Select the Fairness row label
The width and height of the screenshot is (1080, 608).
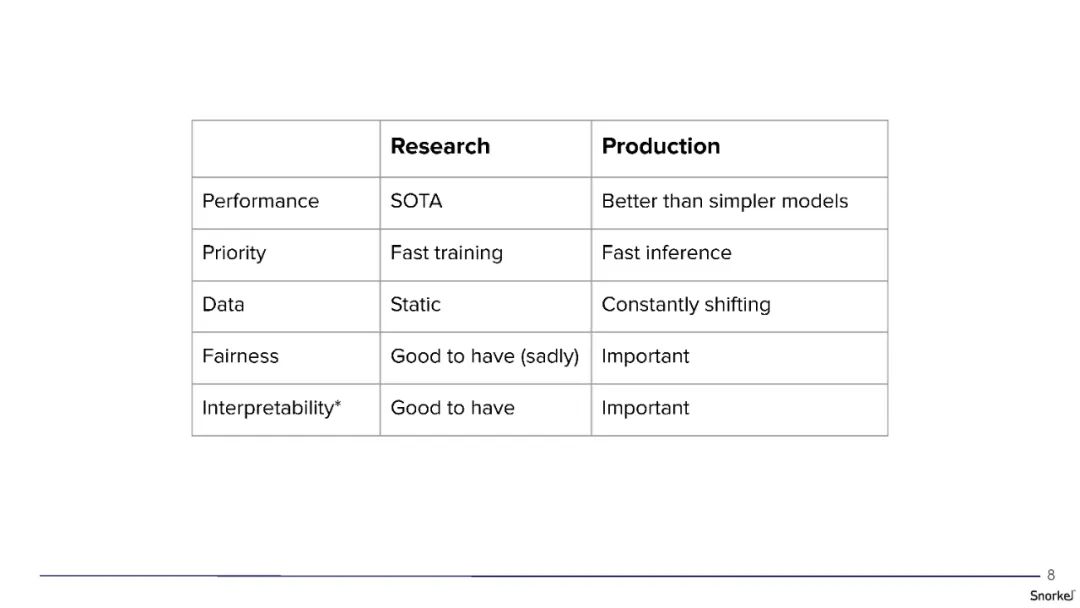point(240,356)
